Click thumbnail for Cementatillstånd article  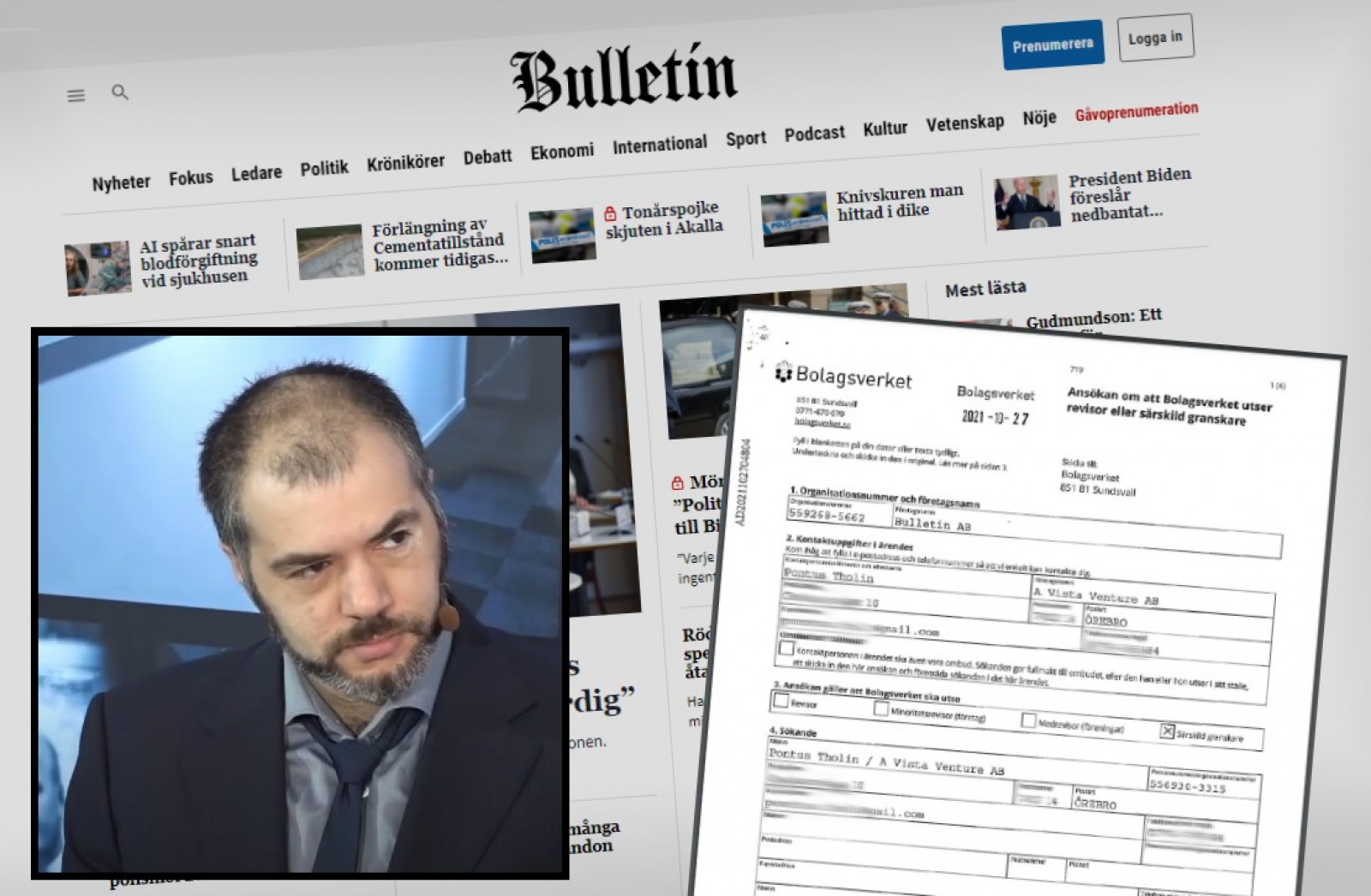(x=330, y=252)
